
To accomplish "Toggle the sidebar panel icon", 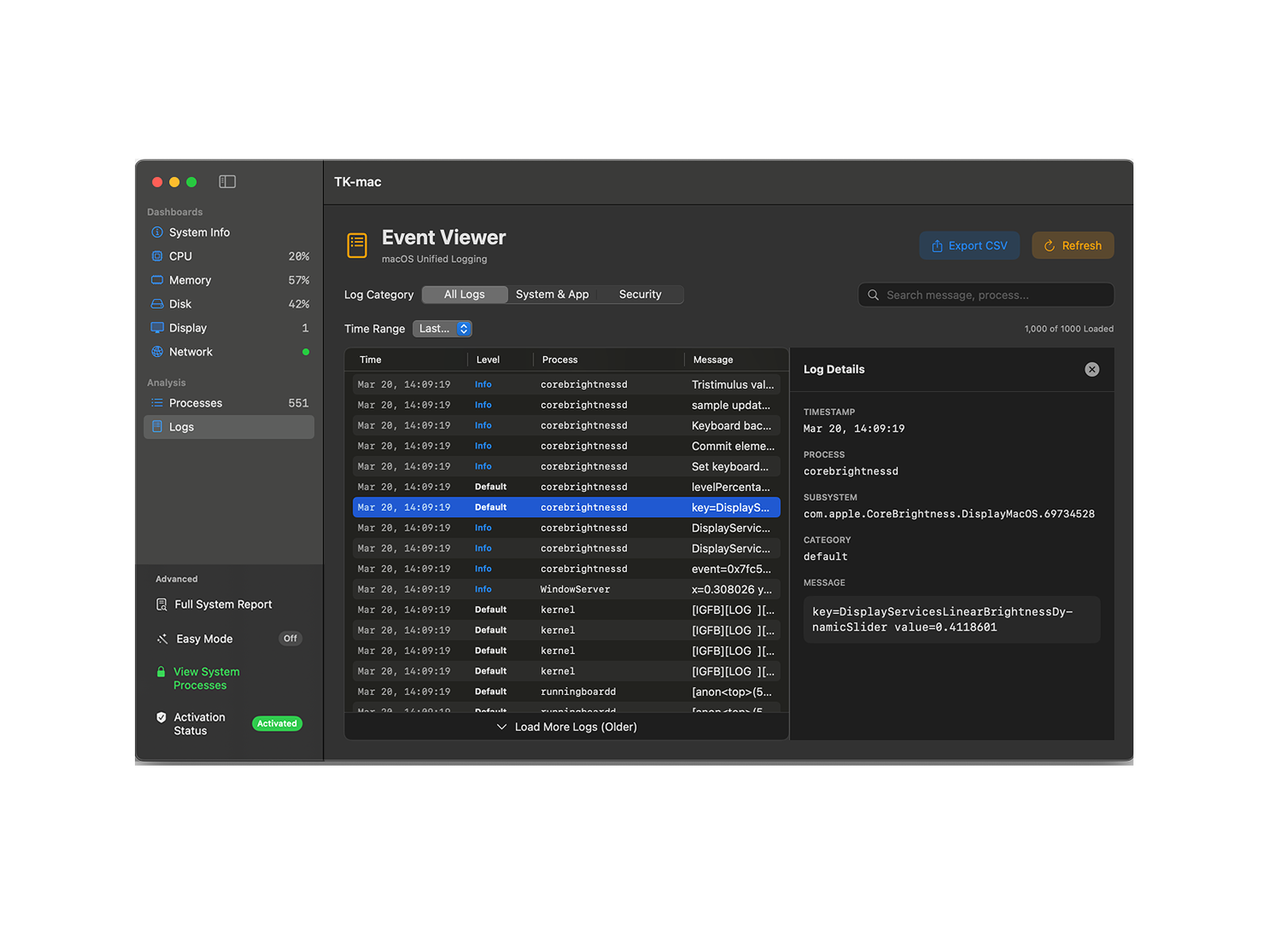I will coord(227,182).
